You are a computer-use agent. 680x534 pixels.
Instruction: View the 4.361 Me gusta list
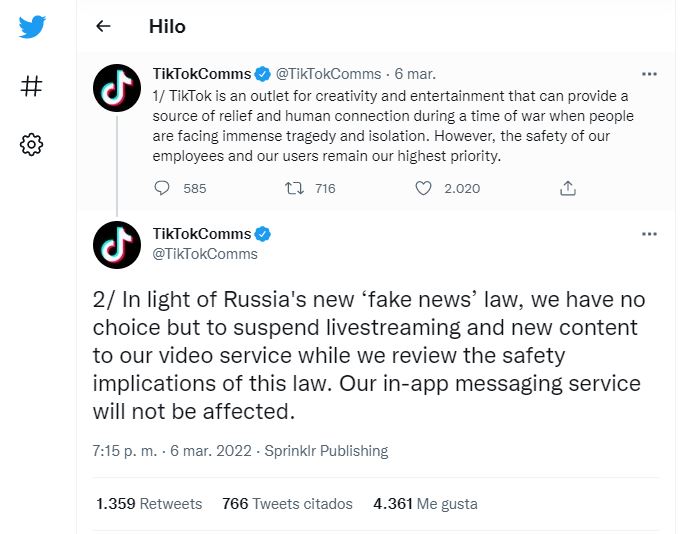coord(425,504)
